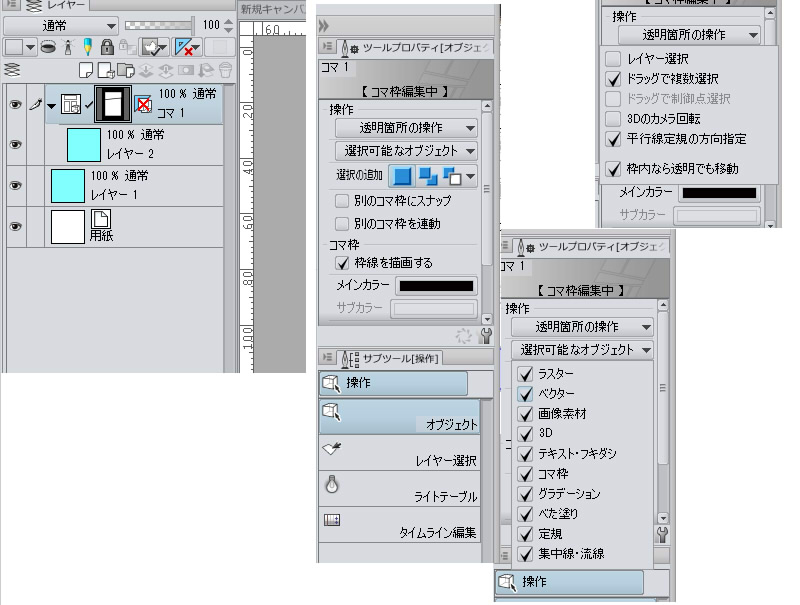Create new vector layer icon

(106, 70)
